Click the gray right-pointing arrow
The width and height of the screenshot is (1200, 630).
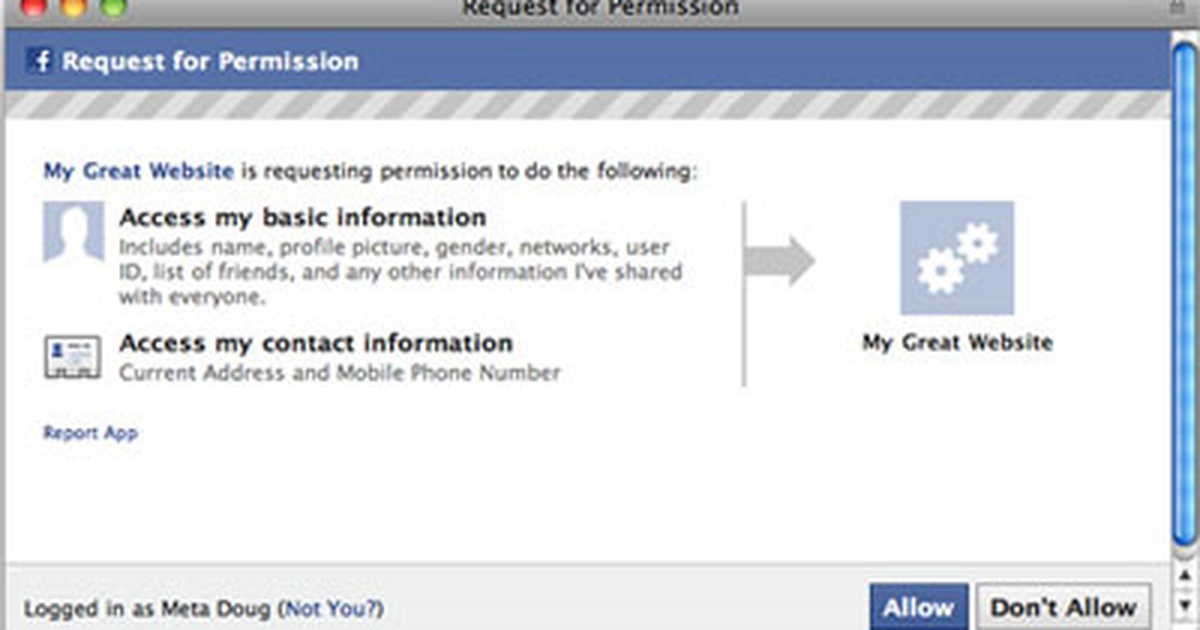pos(782,260)
